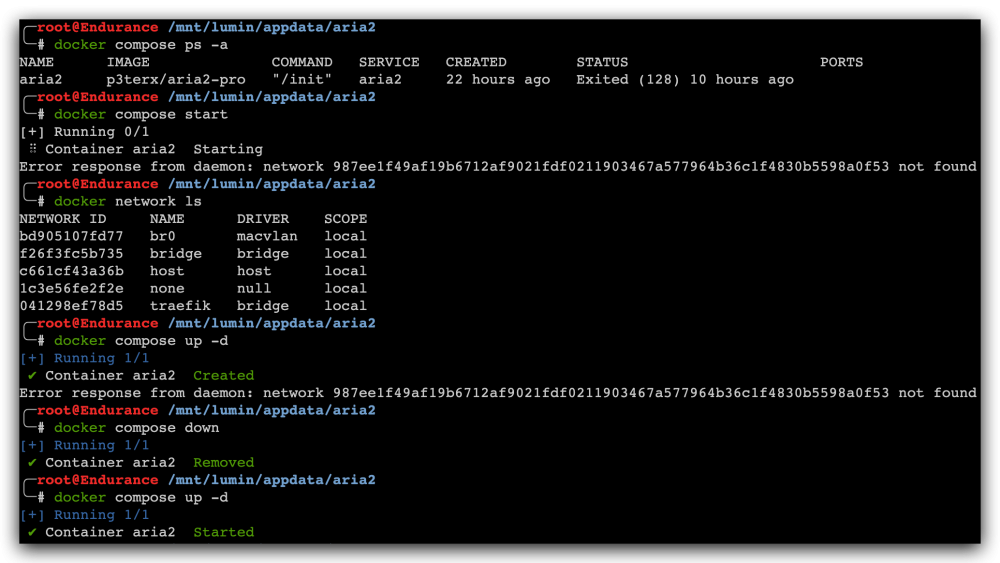This screenshot has height=563, width=1000.
Task: Click network ID c661cf43a36b
Action: click(71, 271)
